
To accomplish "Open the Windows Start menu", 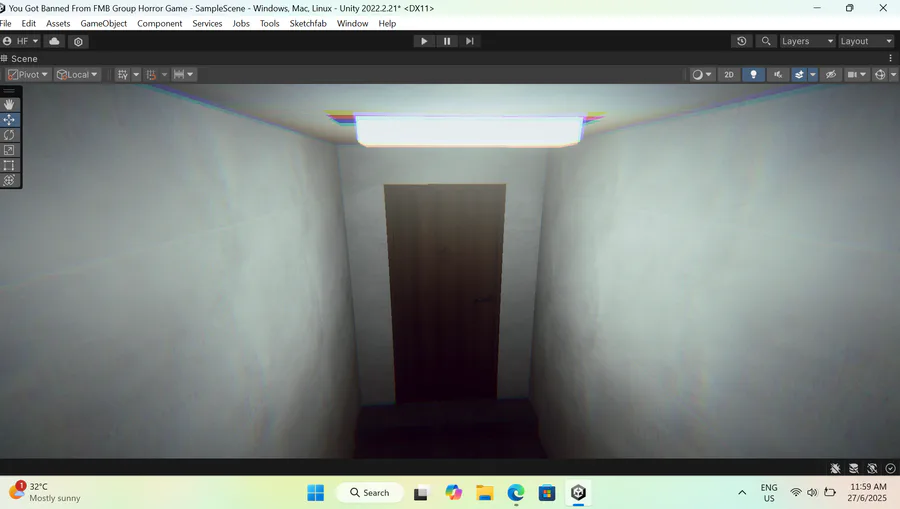I will [x=316, y=492].
